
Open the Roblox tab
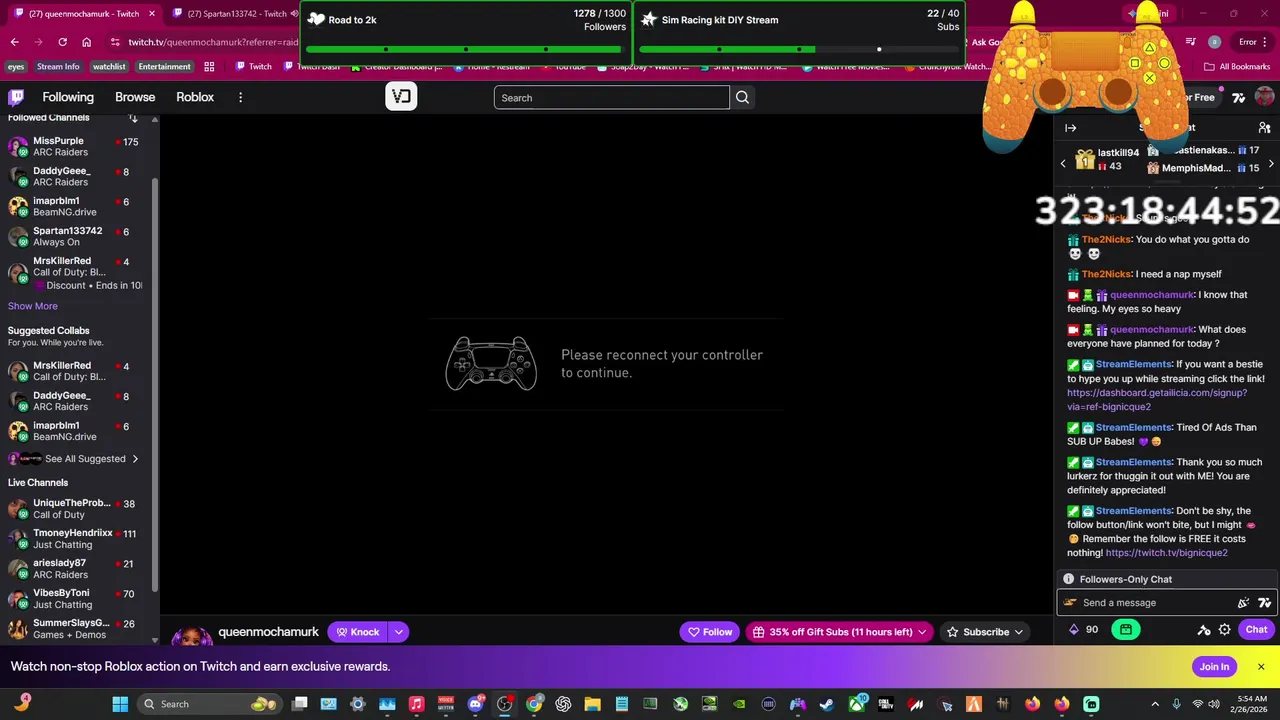pyautogui.click(x=195, y=97)
